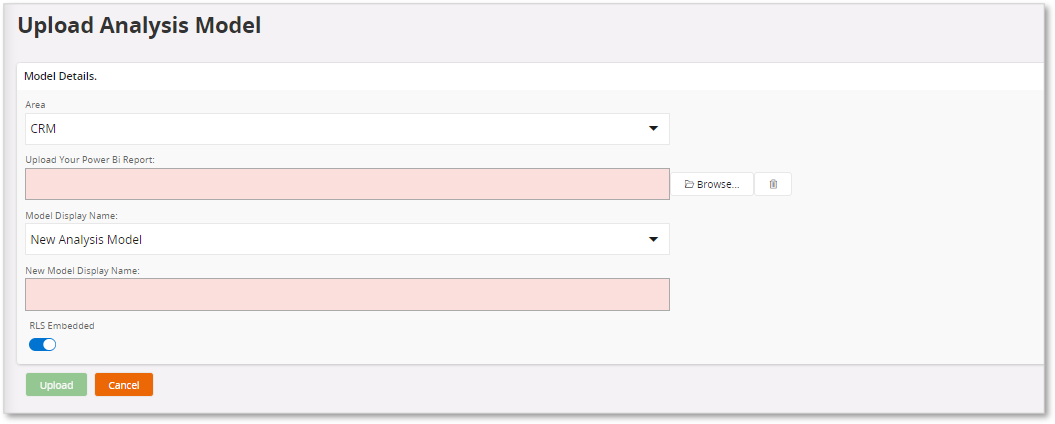
Task: Click into the New Model Display Name field
Action: pos(347,294)
